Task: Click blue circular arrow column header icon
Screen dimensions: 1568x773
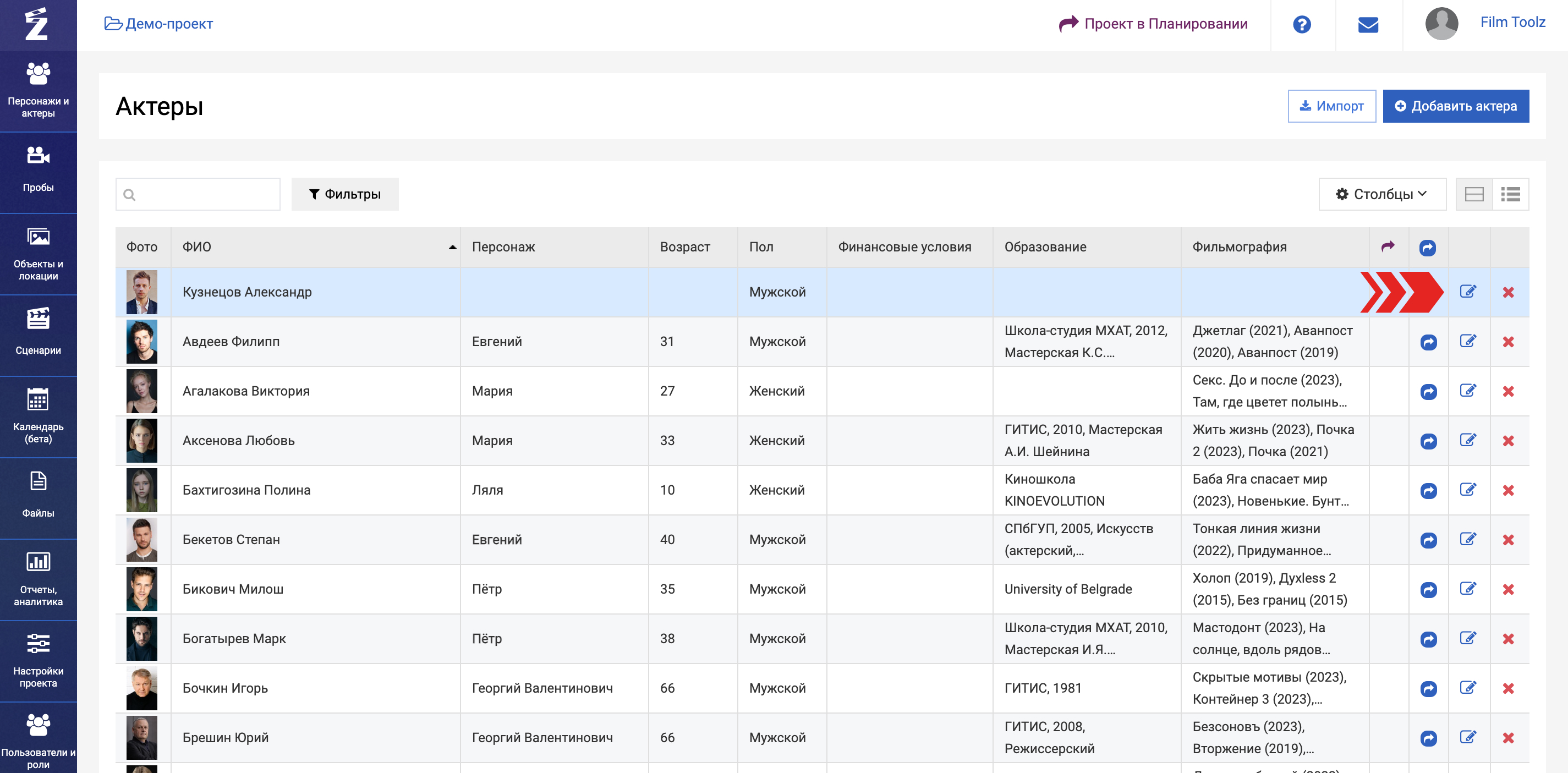Action: [1427, 248]
